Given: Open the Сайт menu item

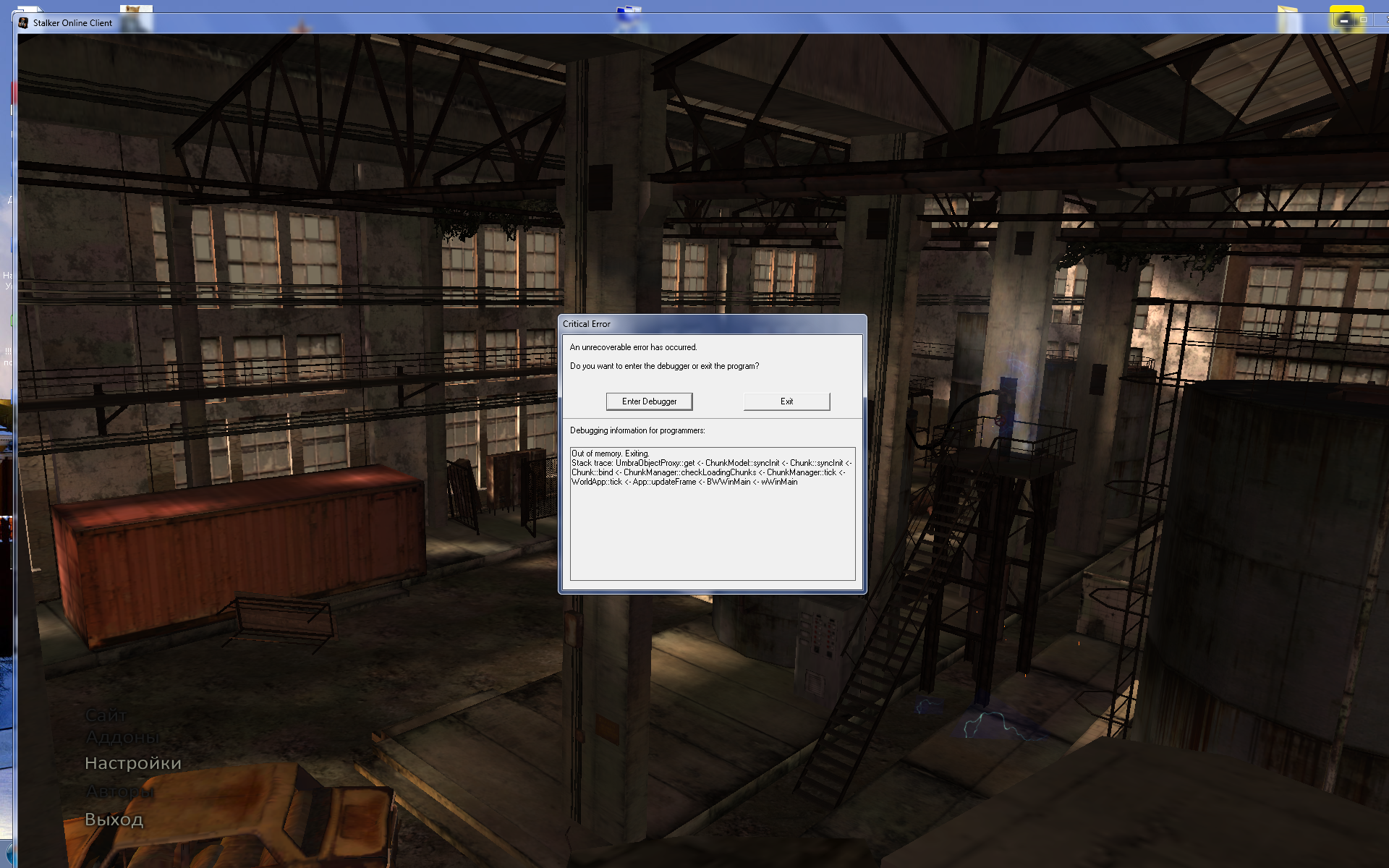Looking at the screenshot, I should pos(106,715).
